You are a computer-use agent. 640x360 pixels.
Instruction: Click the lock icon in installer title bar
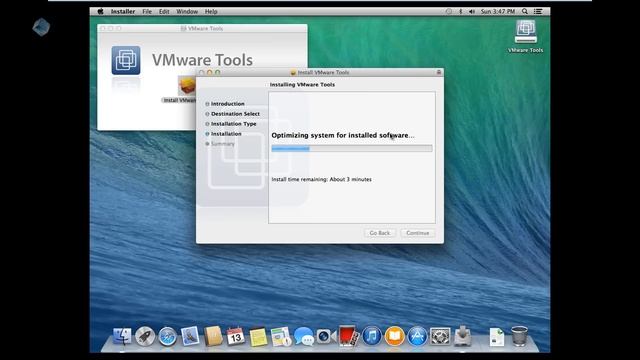click(x=439, y=72)
